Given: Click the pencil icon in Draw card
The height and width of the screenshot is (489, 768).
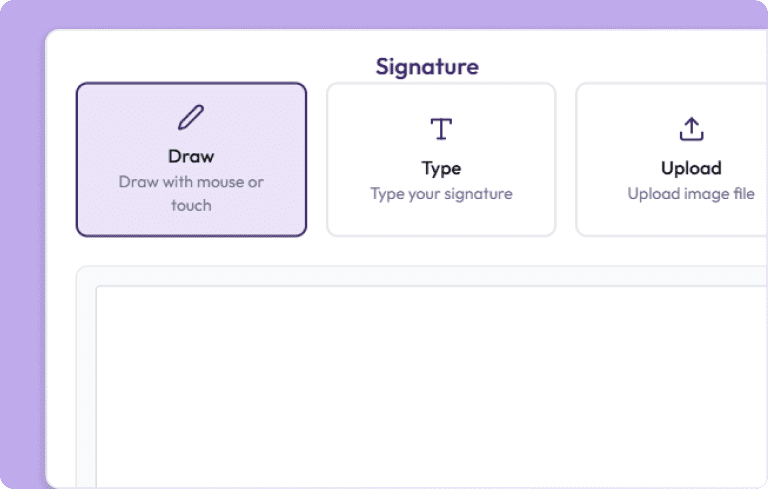Looking at the screenshot, I should 190,119.
